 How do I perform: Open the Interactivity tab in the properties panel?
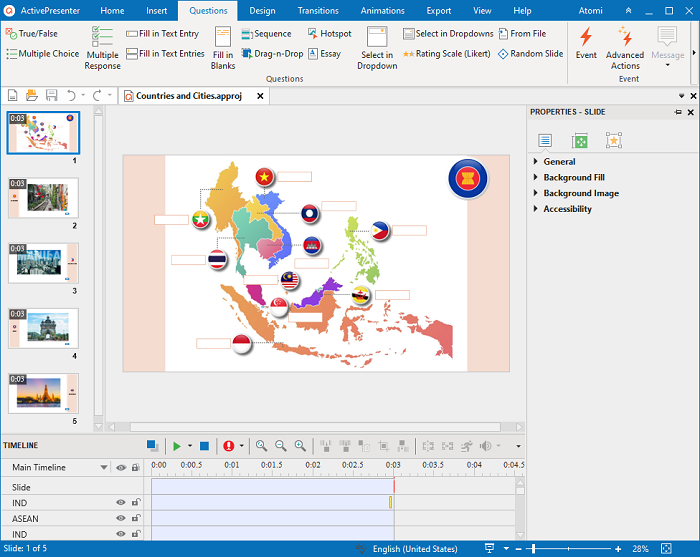click(614, 141)
